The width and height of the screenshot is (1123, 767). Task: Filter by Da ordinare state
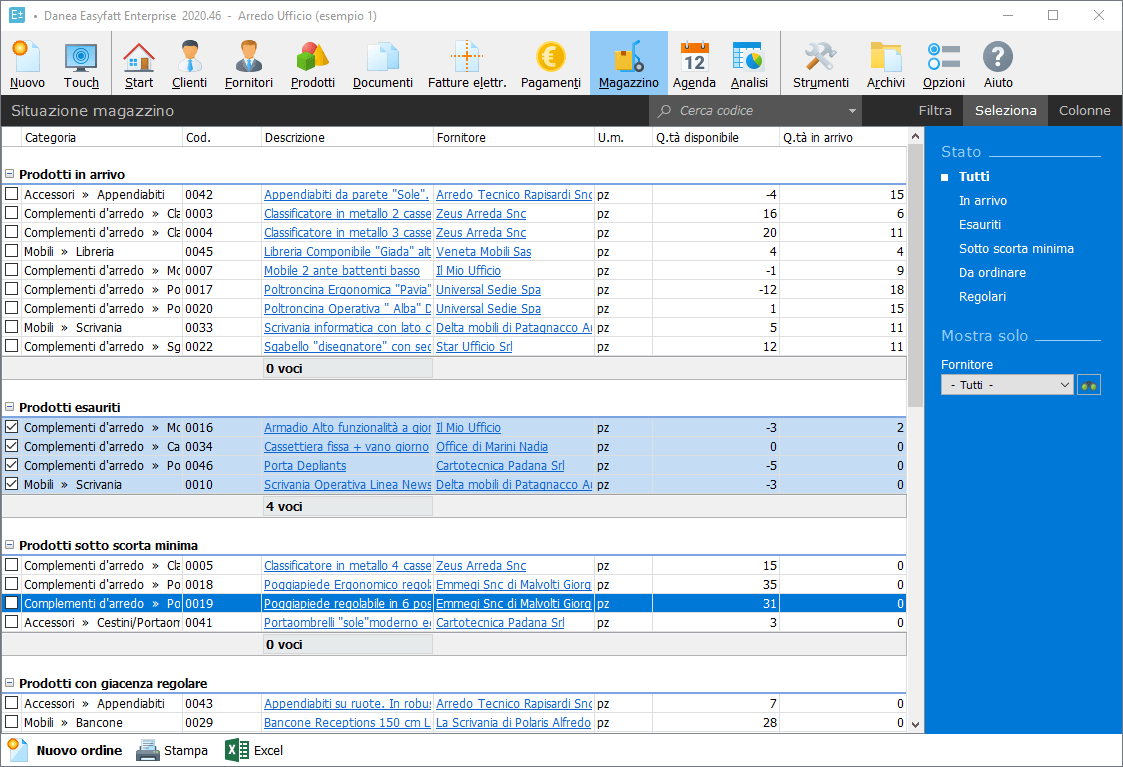coord(992,272)
